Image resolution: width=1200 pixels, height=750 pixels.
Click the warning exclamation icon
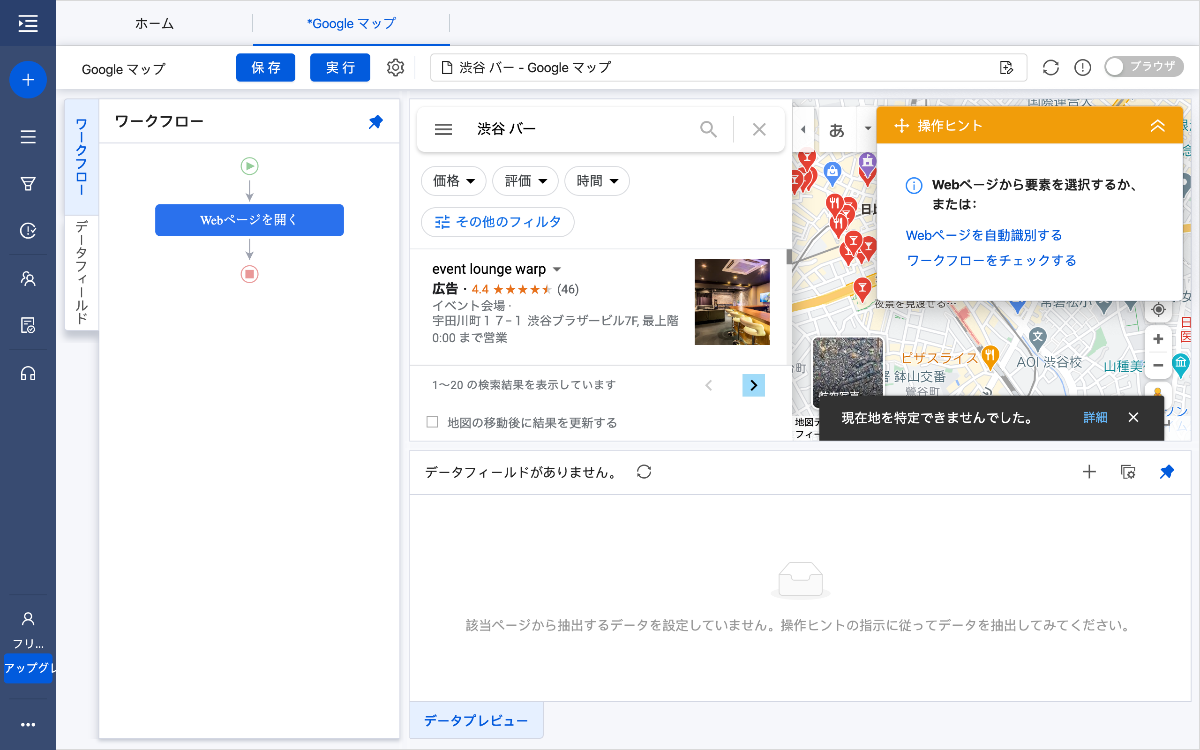pos(1082,68)
